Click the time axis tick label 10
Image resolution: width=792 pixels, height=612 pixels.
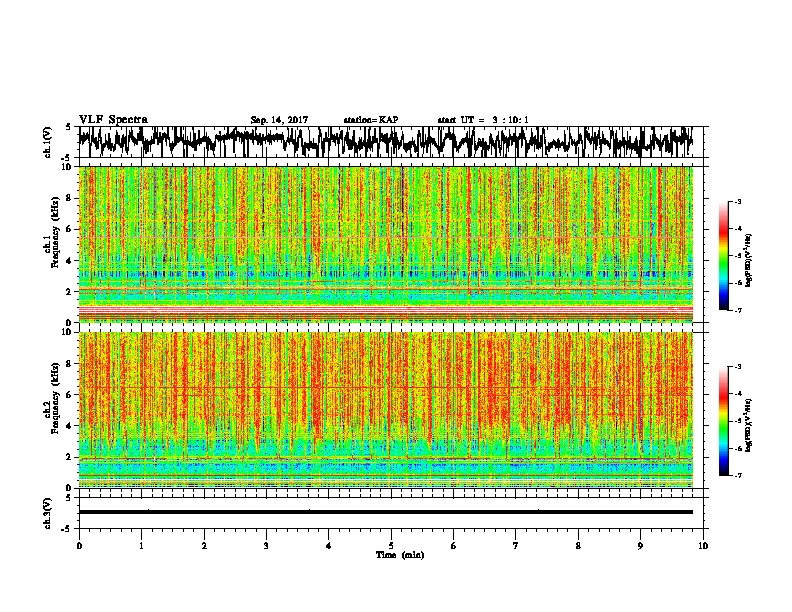[x=703, y=546]
